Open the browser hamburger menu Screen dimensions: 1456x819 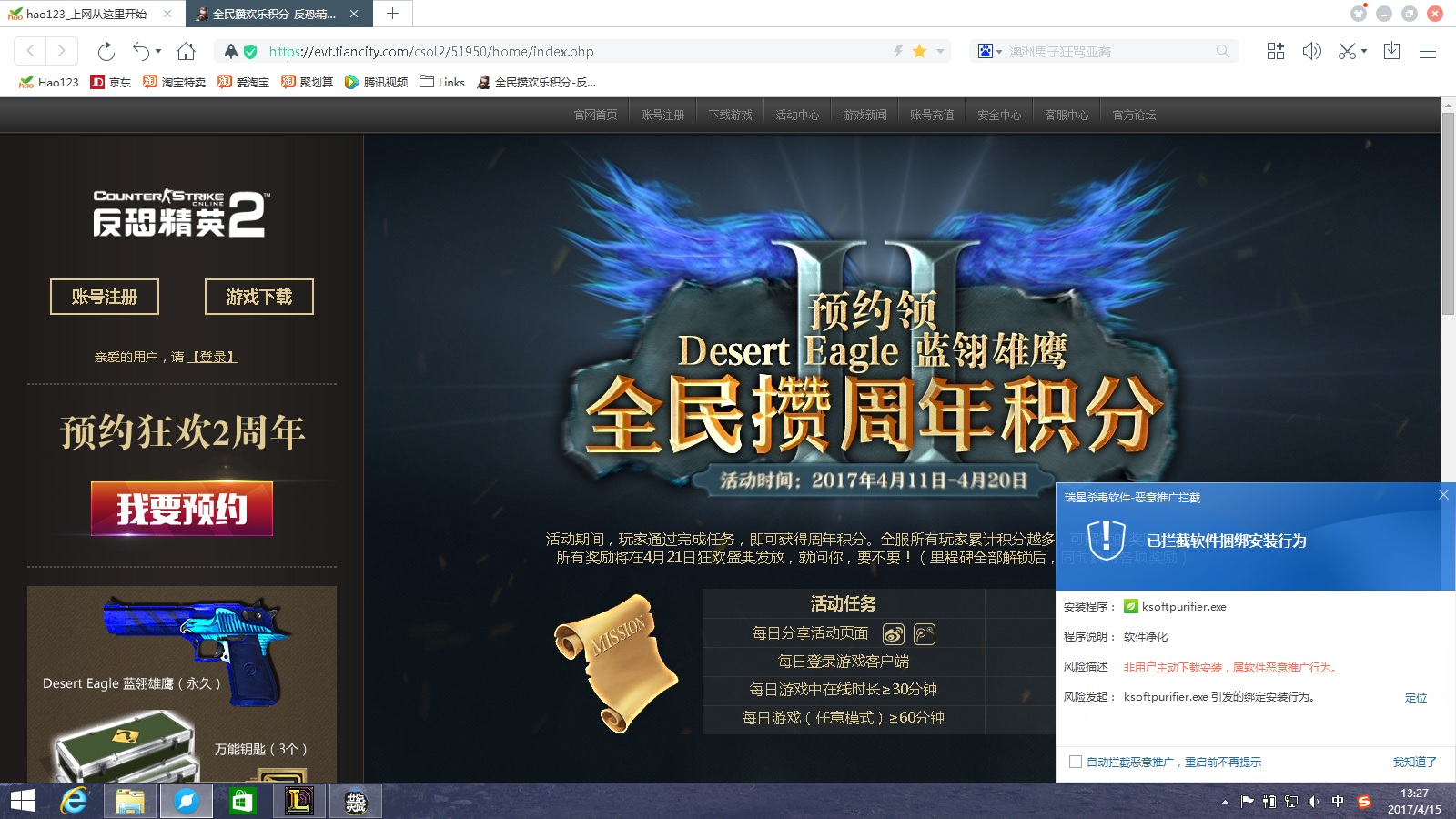pos(1428,52)
